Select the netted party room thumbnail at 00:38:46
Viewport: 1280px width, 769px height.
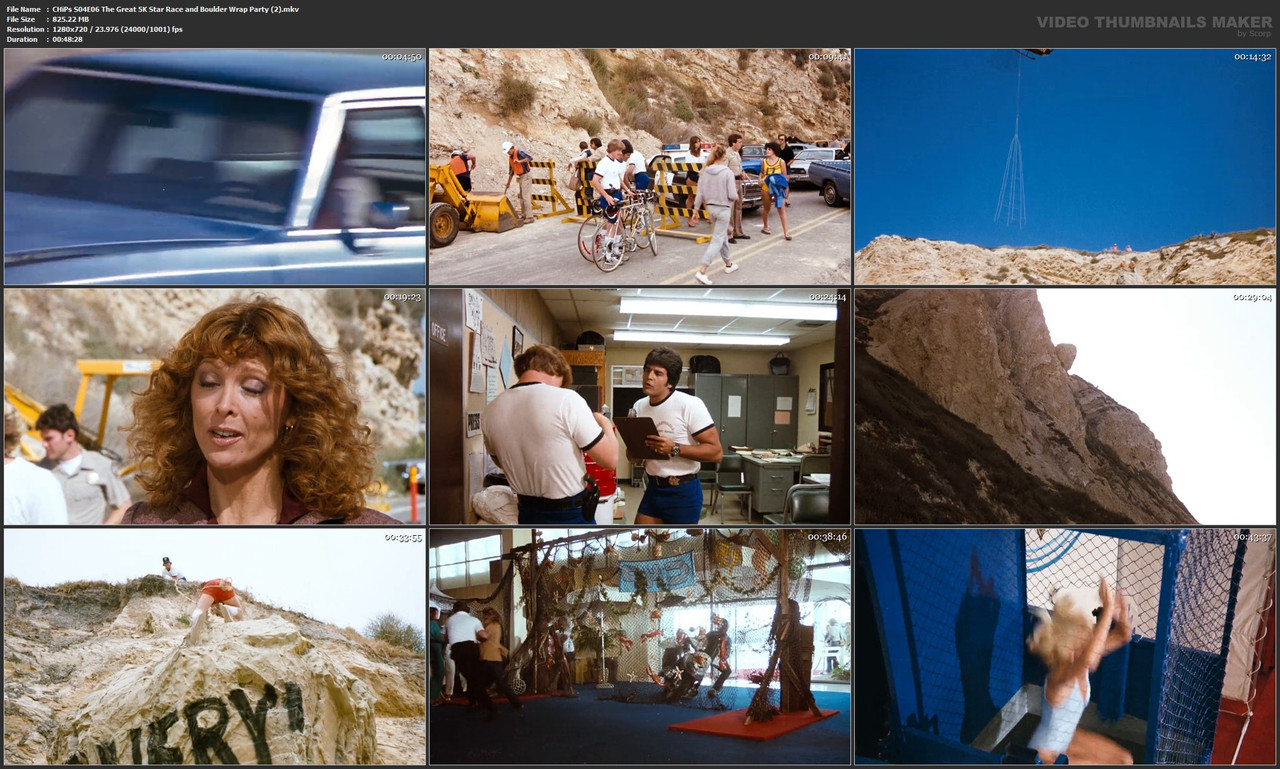640,647
